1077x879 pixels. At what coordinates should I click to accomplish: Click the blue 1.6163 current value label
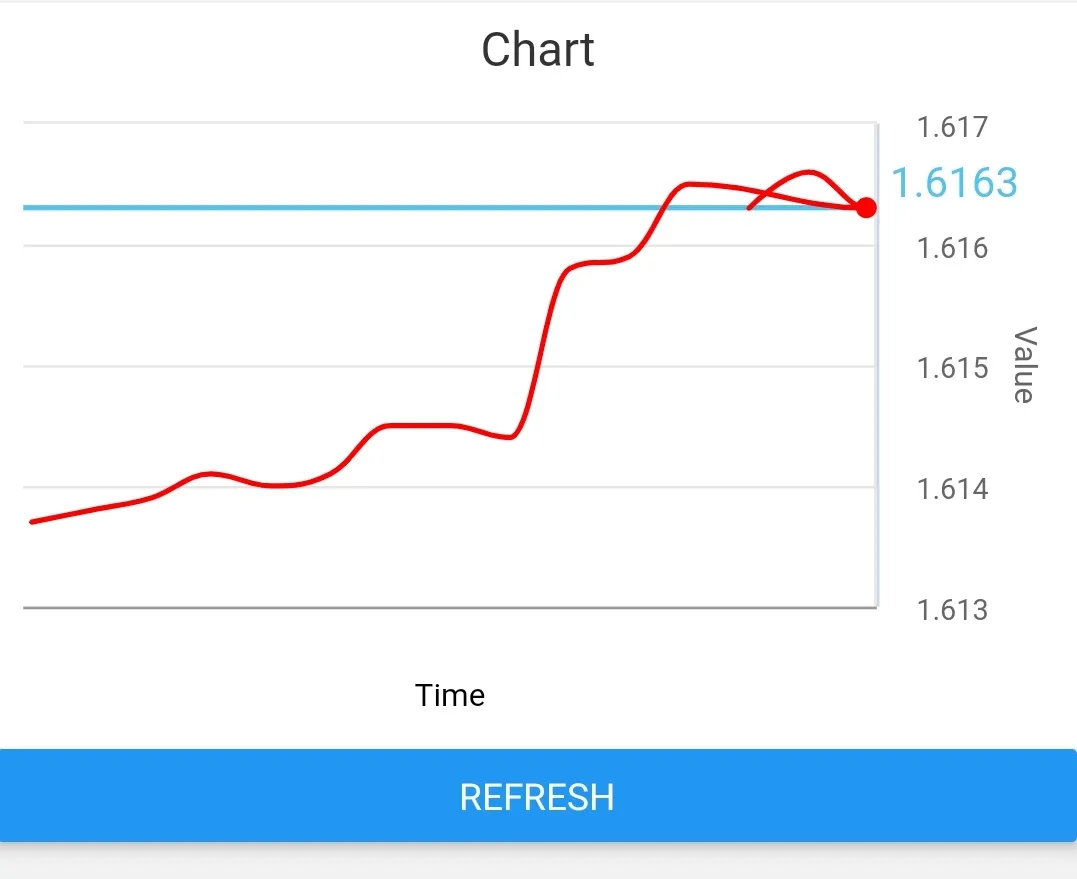(x=953, y=183)
